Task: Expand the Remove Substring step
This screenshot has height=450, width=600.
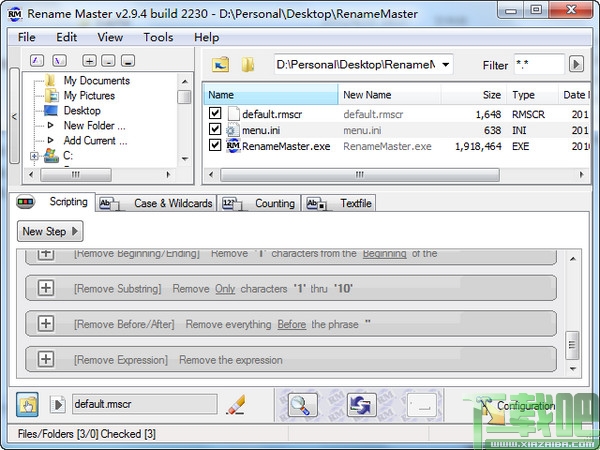Action: [46, 288]
